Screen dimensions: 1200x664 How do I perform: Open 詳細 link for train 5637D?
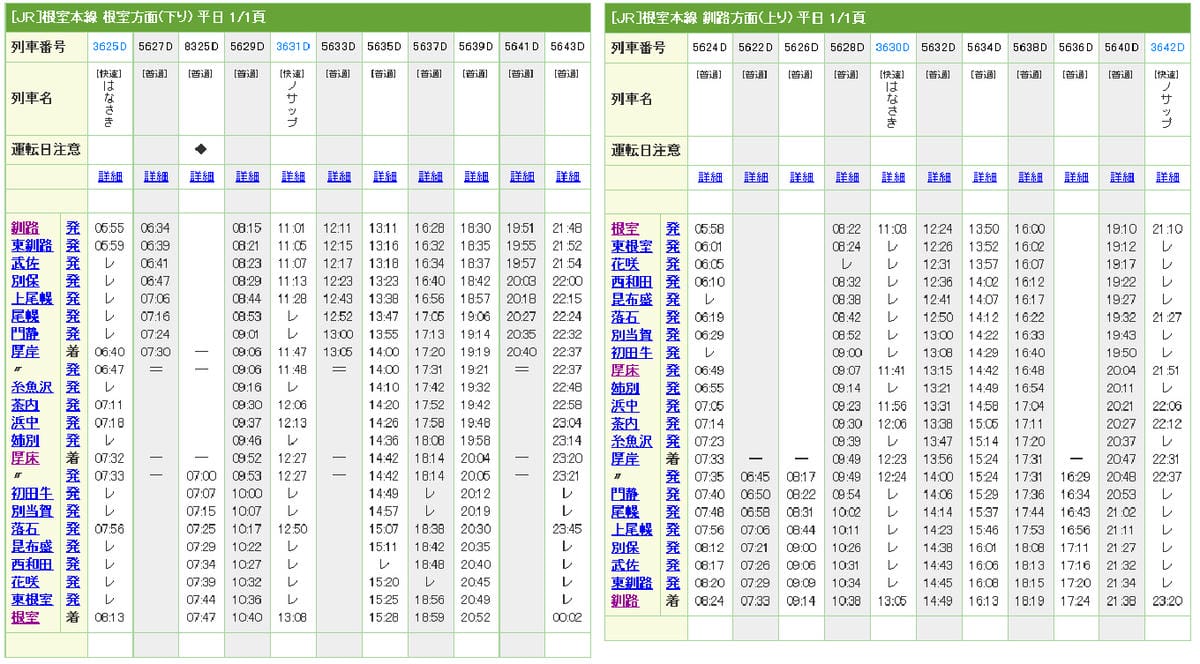430,177
